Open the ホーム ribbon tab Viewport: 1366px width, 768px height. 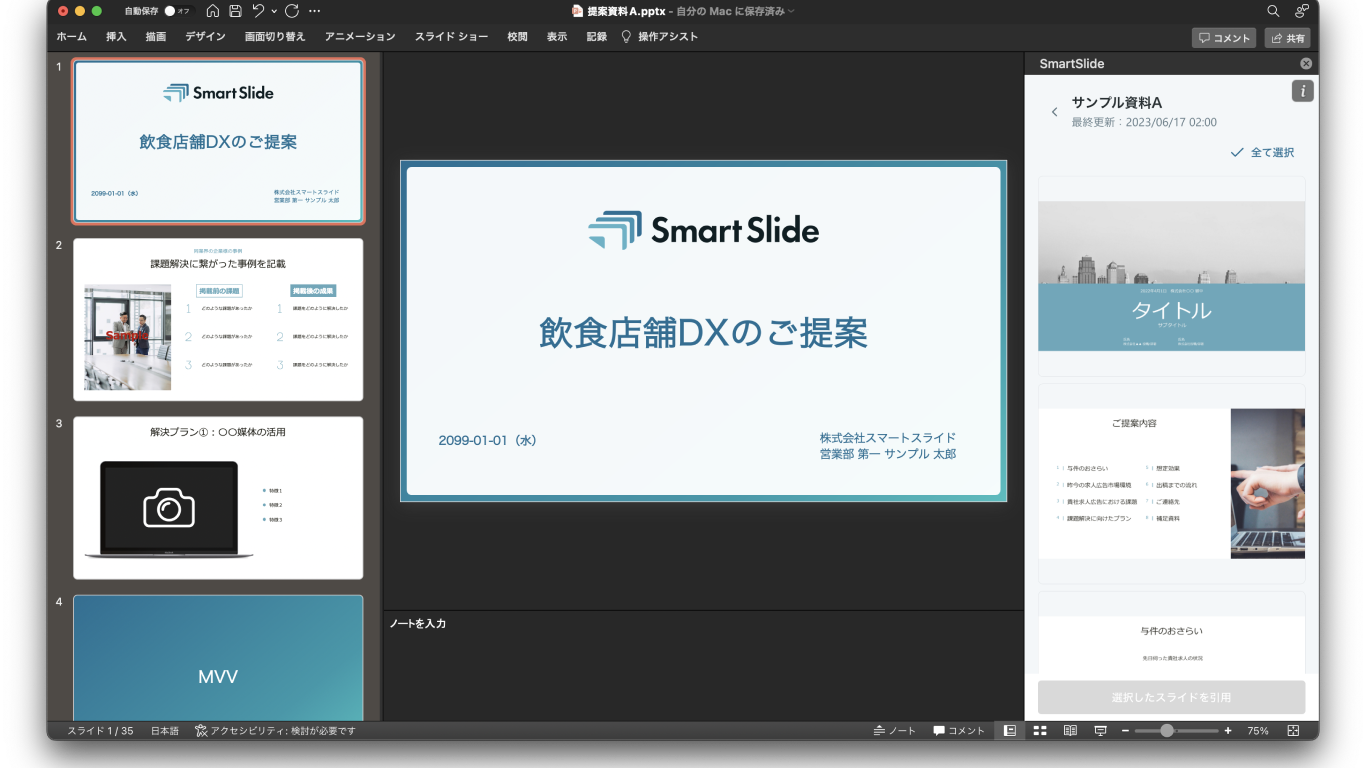pyautogui.click(x=71, y=37)
